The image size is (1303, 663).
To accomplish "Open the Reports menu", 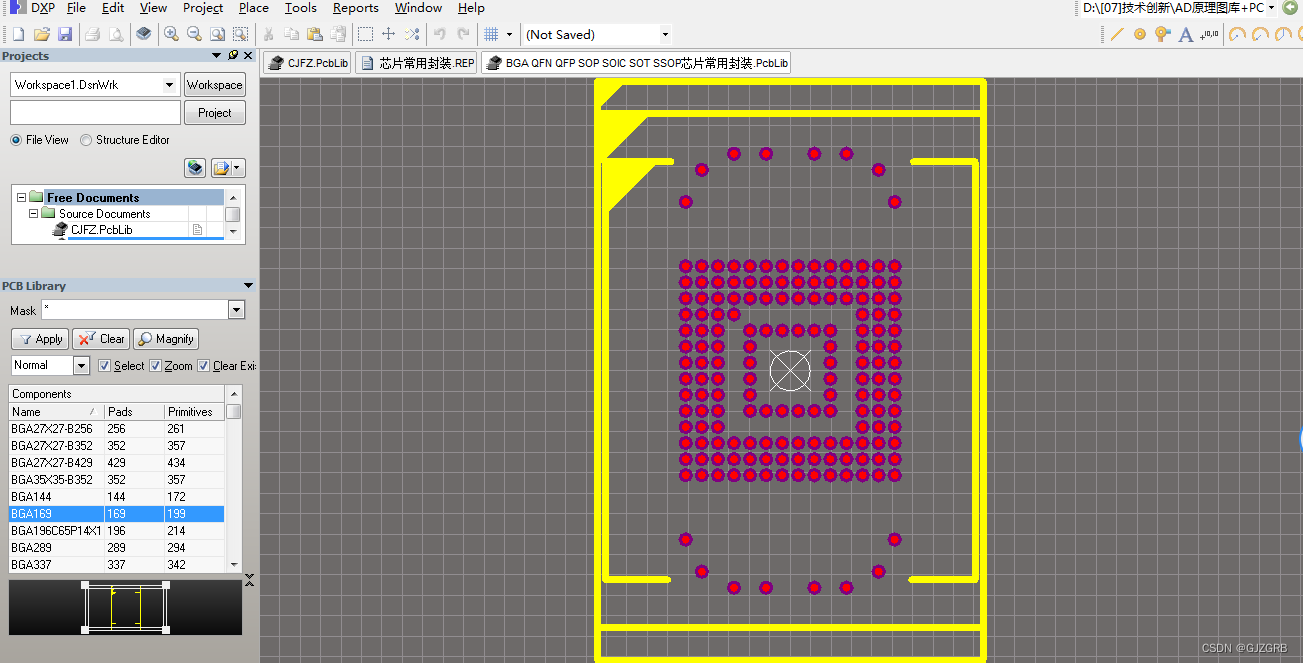I will (356, 8).
